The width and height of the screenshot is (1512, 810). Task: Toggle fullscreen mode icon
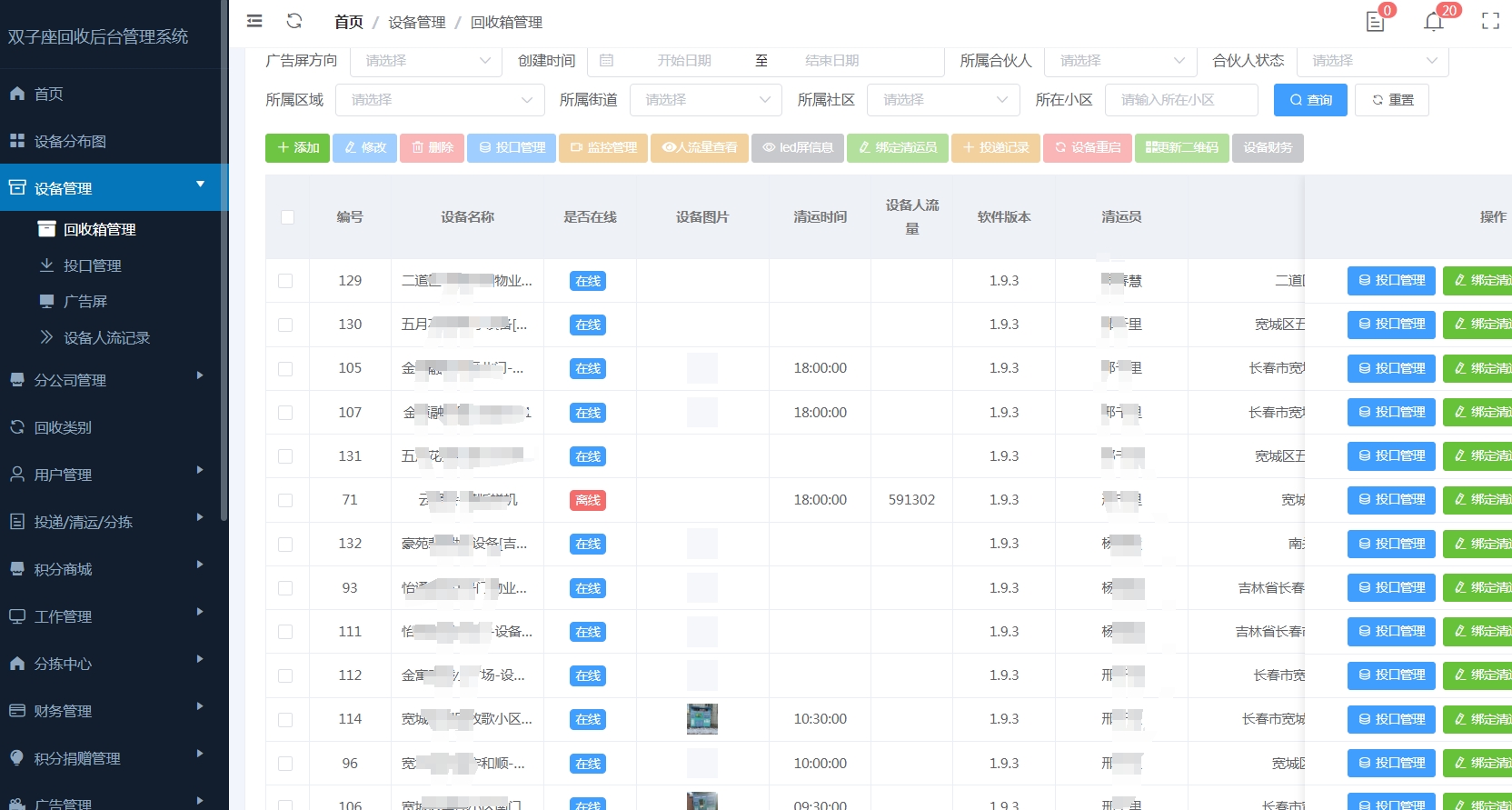[x=1490, y=22]
